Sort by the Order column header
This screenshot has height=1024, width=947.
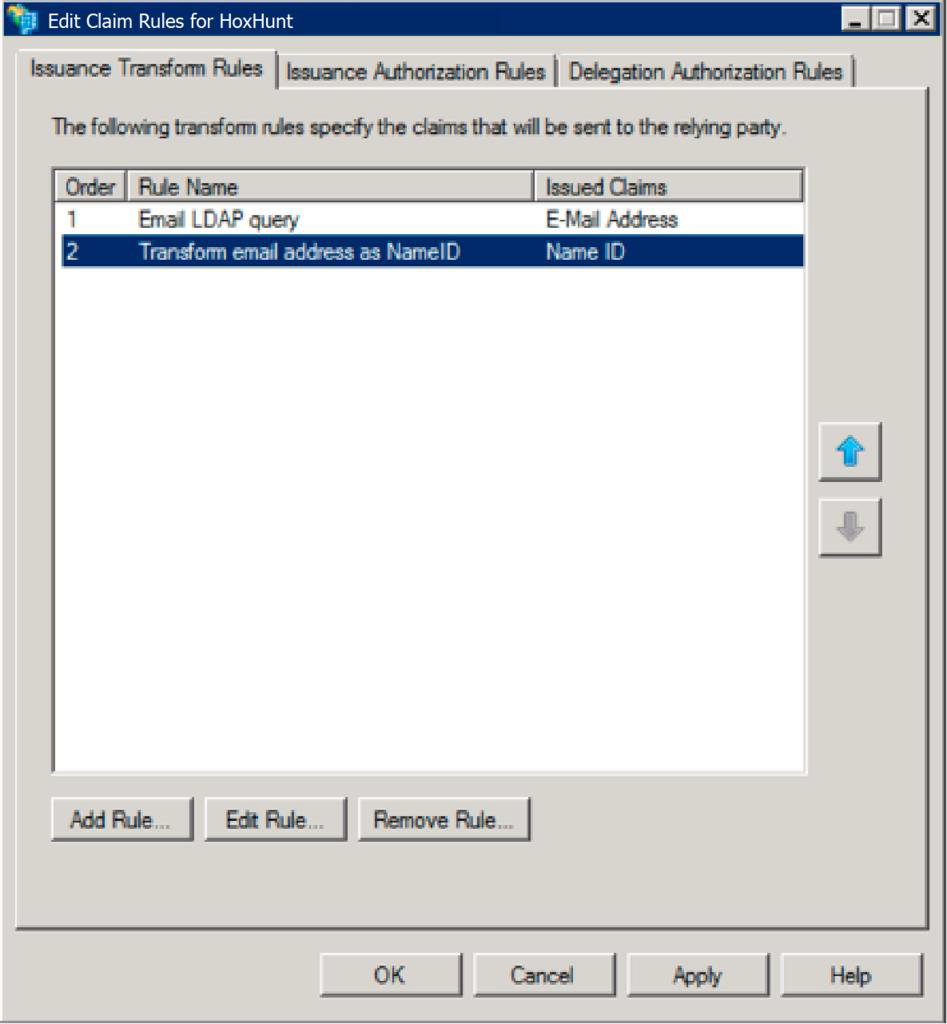tap(90, 187)
